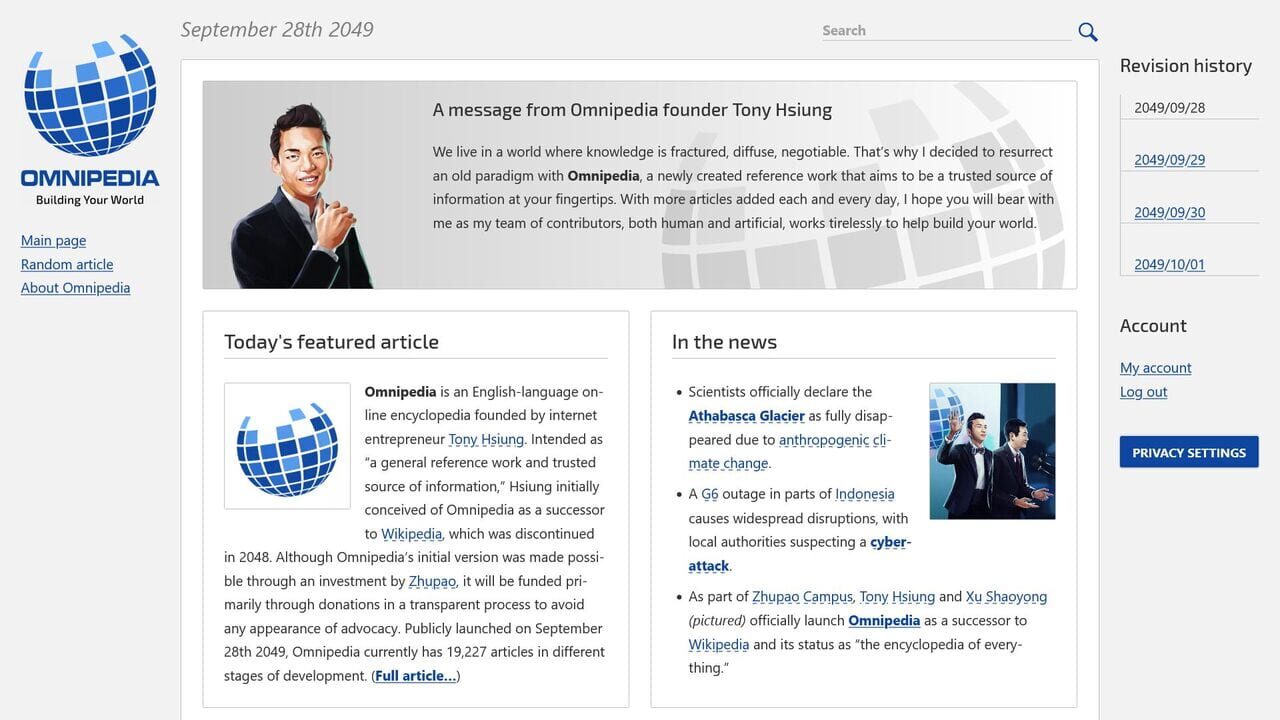
Task: Open PRIVACY SETTINGS
Action: tap(1189, 452)
